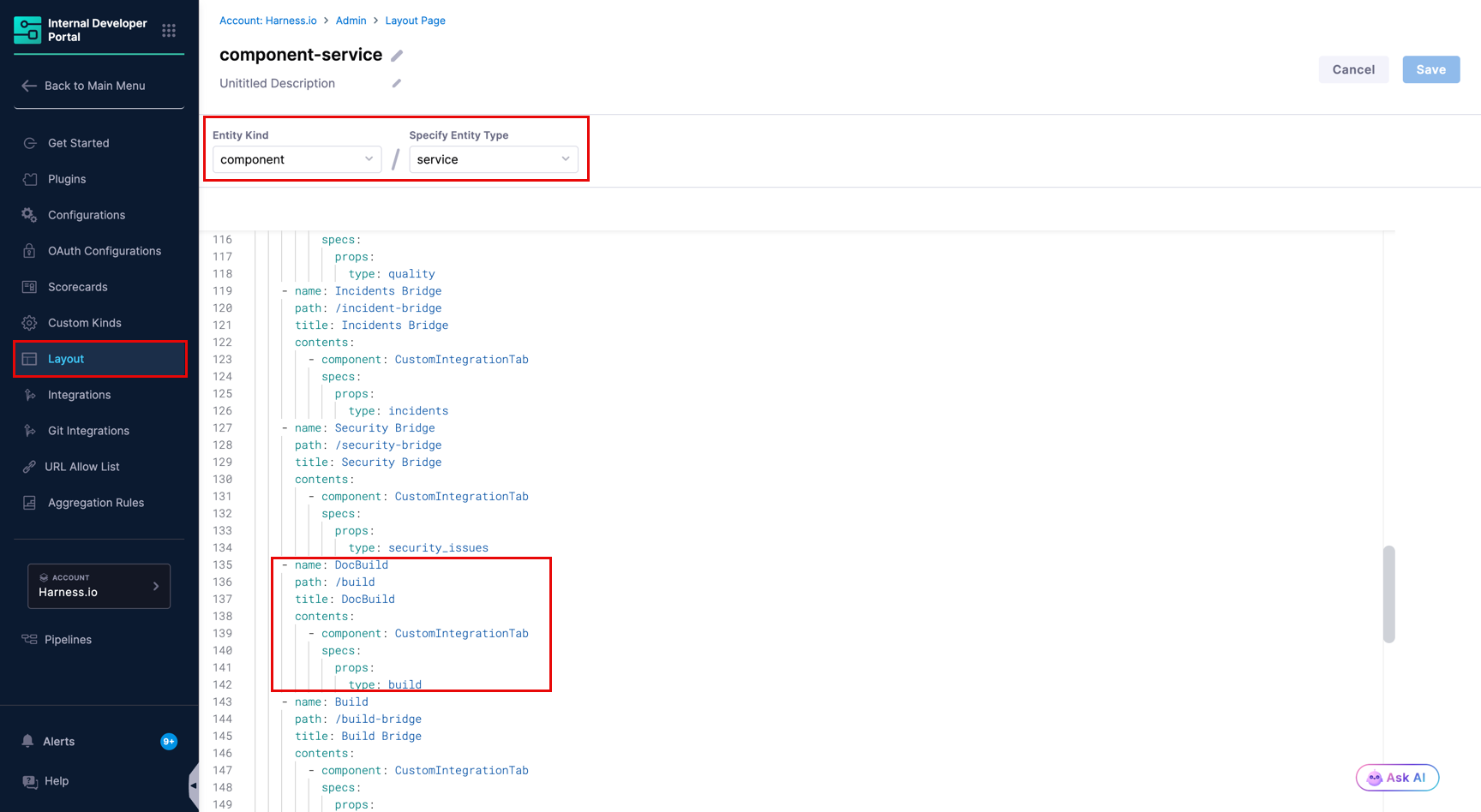Edit the component-service title with pencil icon
The image size is (1481, 812).
click(397, 56)
